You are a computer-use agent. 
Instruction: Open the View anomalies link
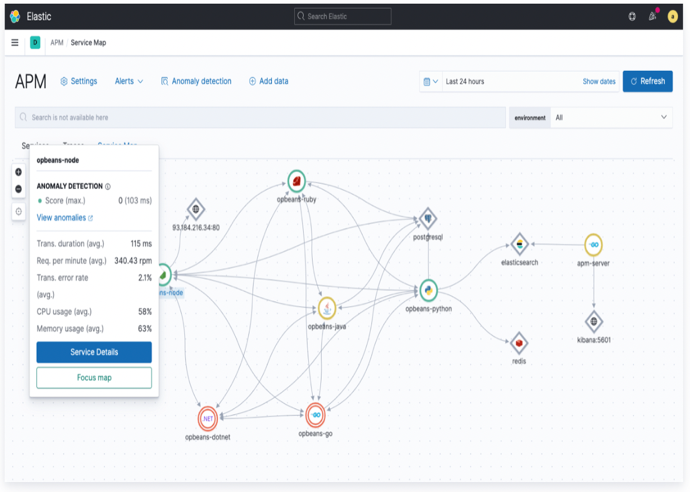pyautogui.click(x=64, y=218)
